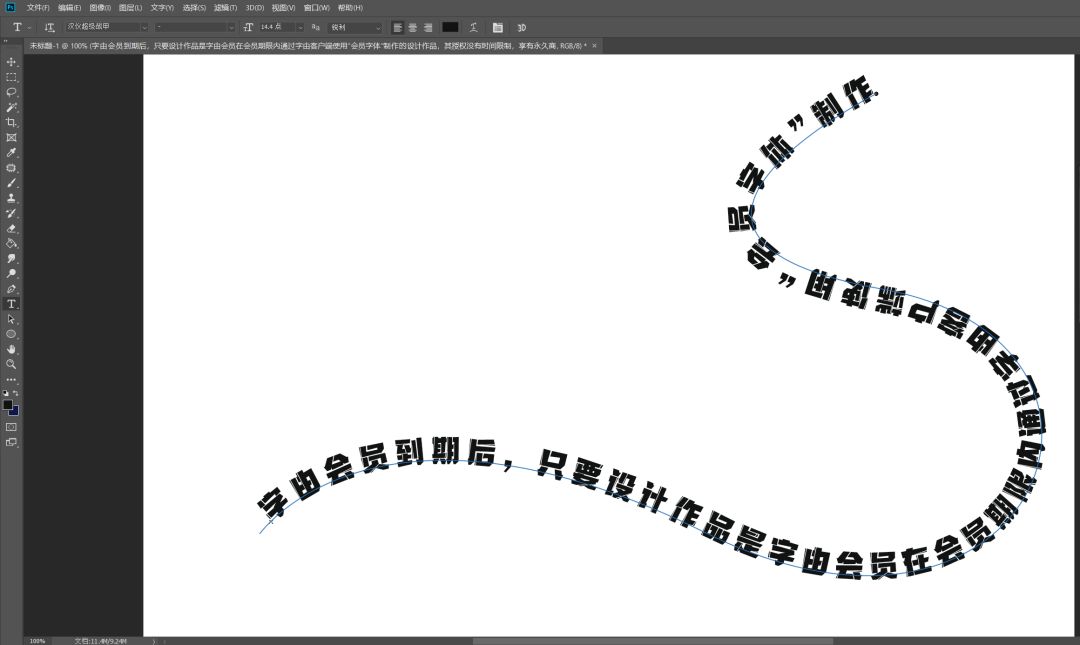The image size is (1080, 645).
Task: Toggle text orientation in options bar
Action: 49,27
